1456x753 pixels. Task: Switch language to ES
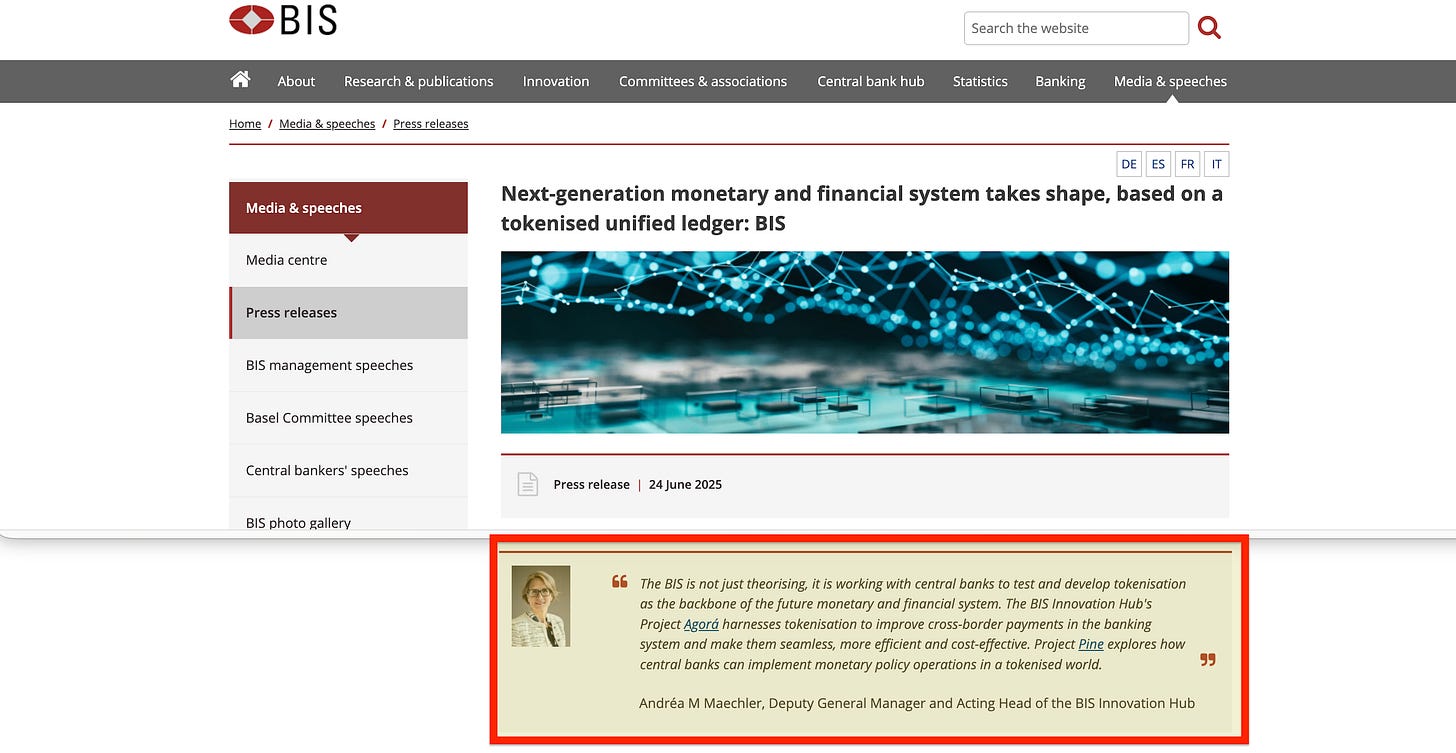pos(1158,164)
